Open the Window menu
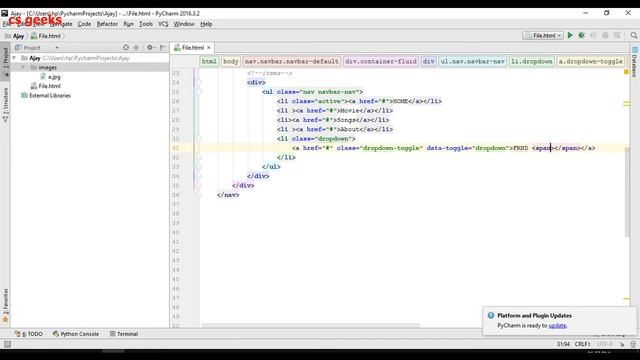The image size is (640, 360). tap(184, 24)
